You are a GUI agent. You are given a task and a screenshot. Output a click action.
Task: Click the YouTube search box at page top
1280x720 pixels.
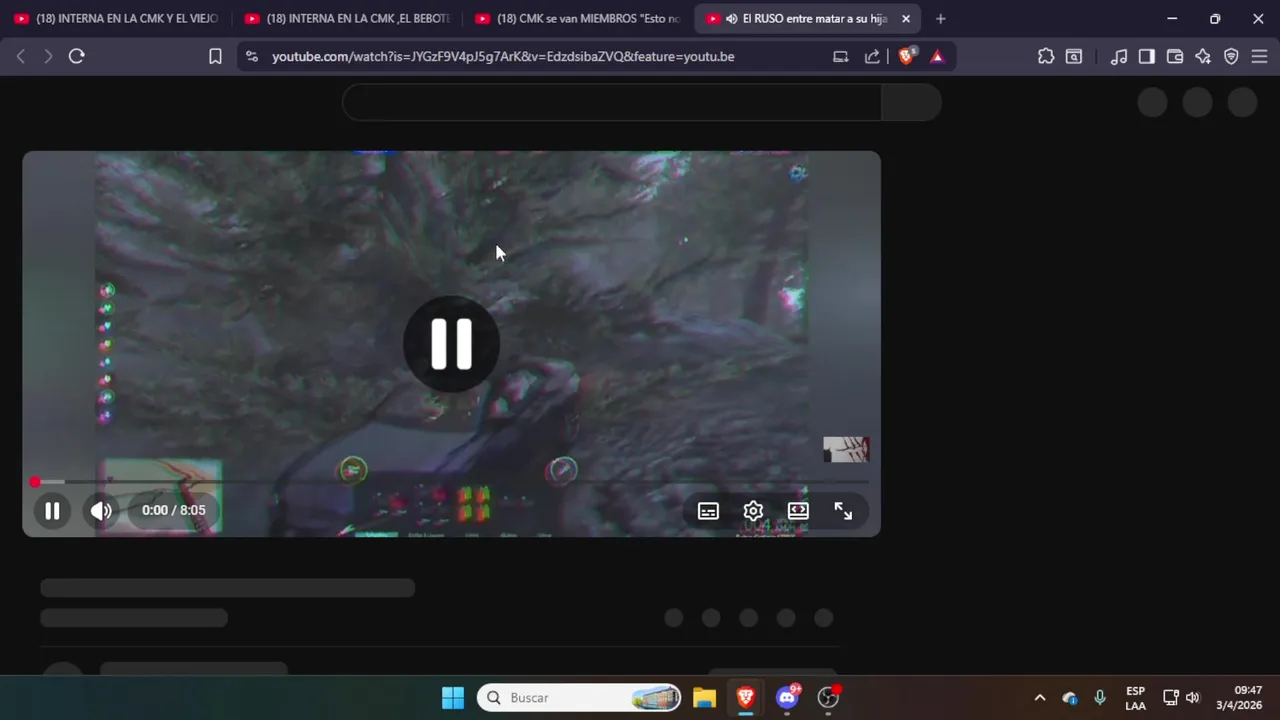(x=612, y=102)
